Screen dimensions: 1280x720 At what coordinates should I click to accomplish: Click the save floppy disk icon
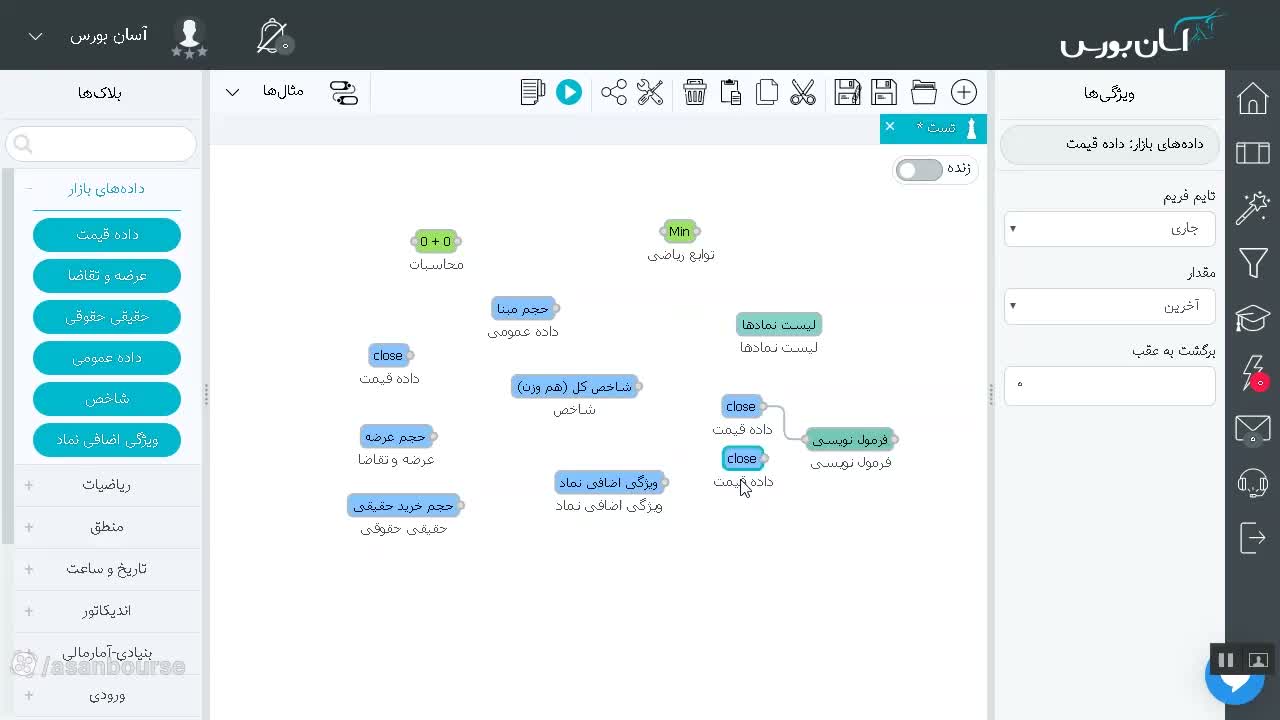point(884,92)
